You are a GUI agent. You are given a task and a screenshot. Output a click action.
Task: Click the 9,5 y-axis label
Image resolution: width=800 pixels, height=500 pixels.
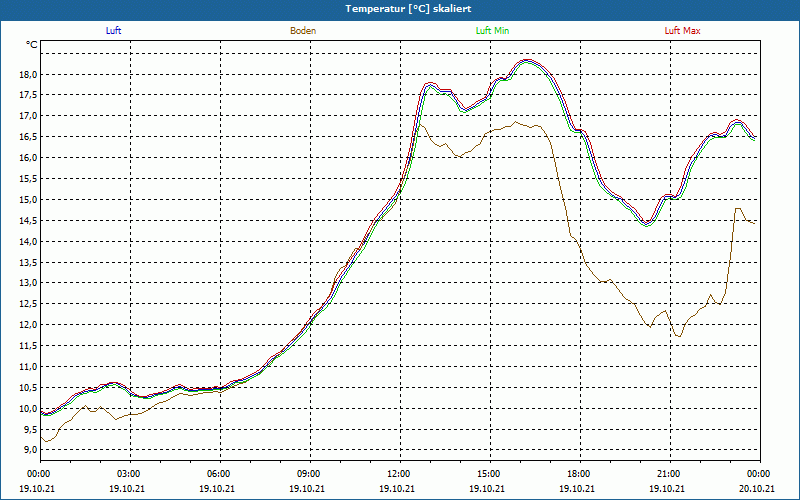click(x=31, y=429)
